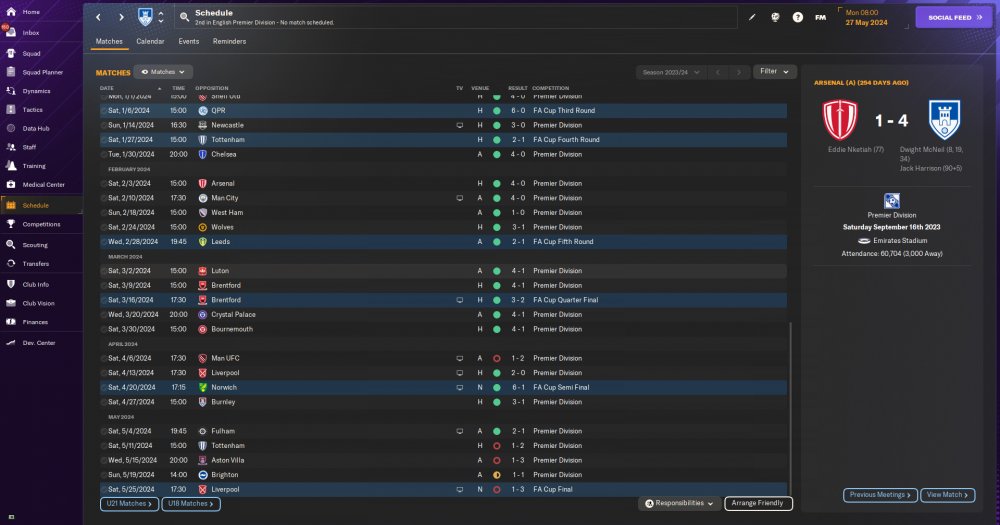The height and width of the screenshot is (525, 1000).
Task: Open the Club Info shield icon
Action: click(x=11, y=285)
